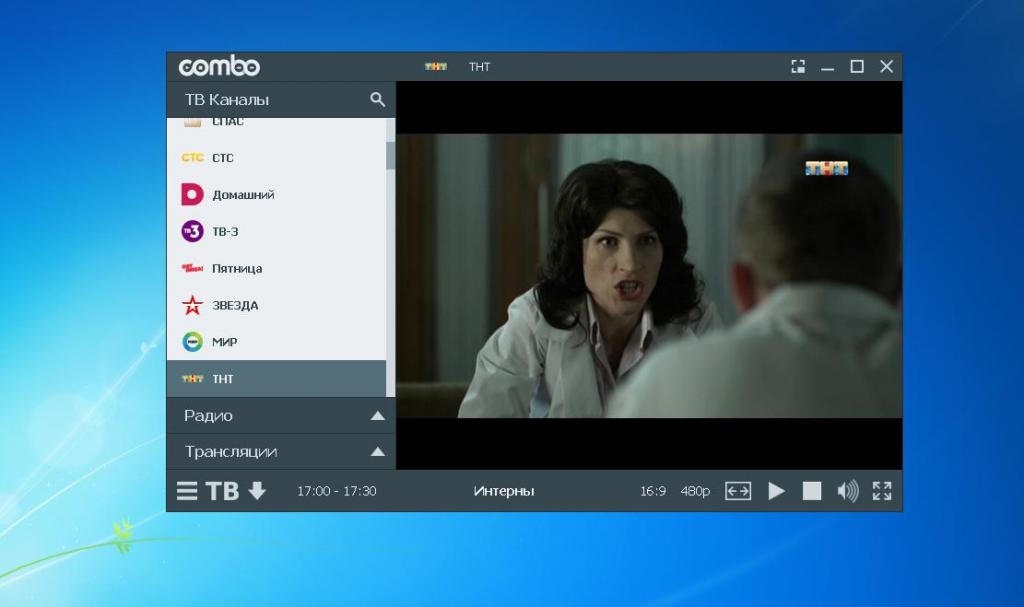The image size is (1024, 607).
Task: Open the Трансляции section
Action: [281, 451]
